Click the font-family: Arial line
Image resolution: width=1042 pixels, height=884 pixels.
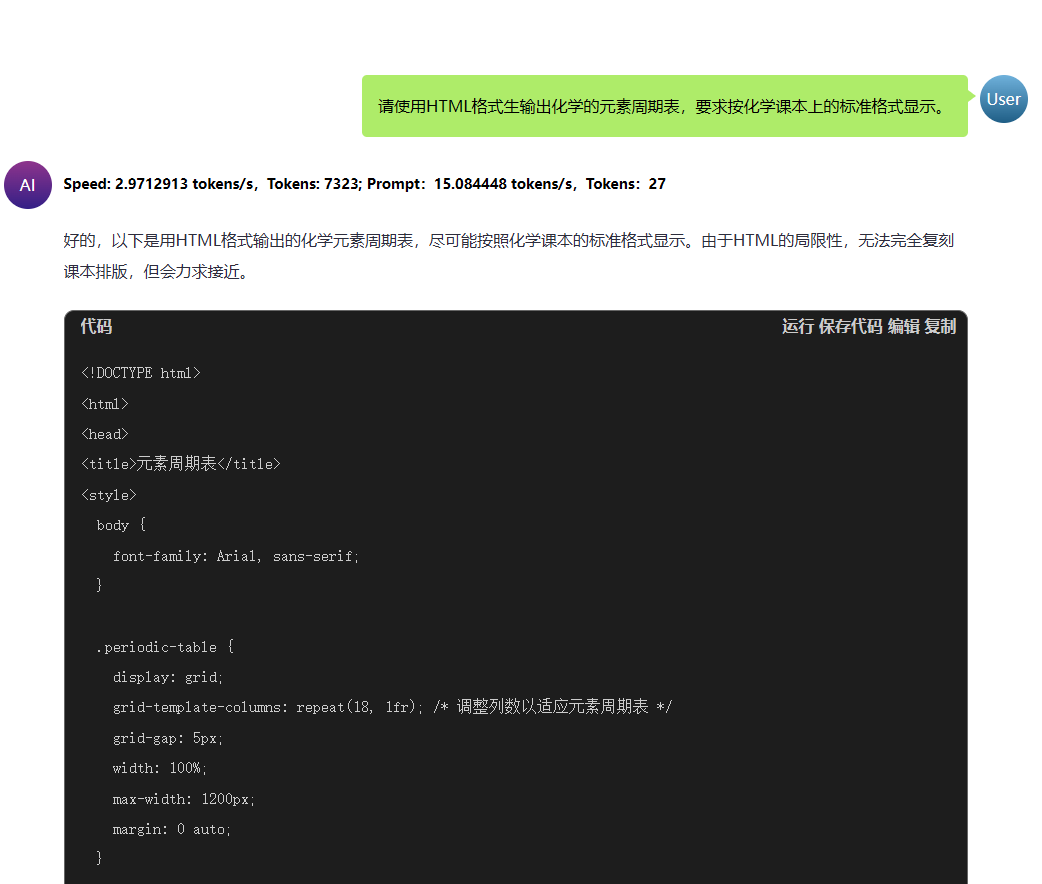pyautogui.click(x=236, y=556)
